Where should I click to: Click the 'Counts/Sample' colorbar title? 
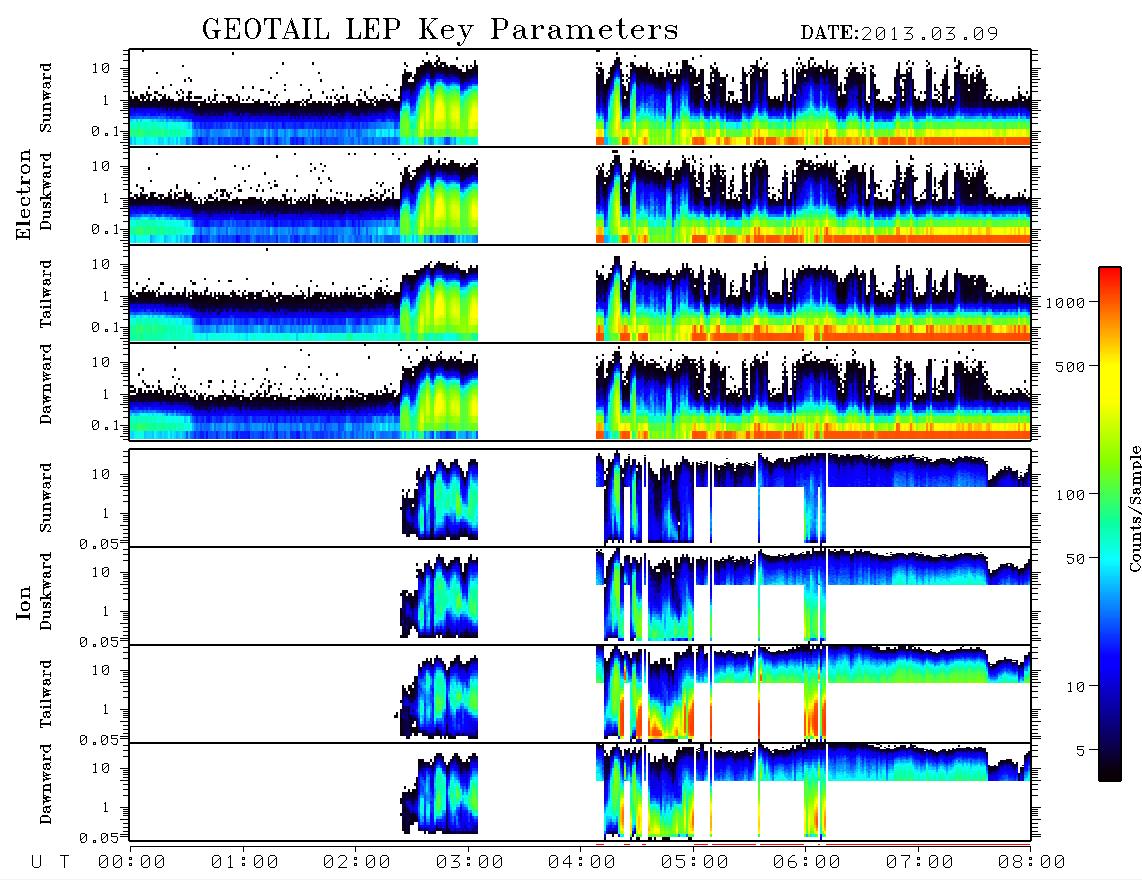click(1134, 508)
